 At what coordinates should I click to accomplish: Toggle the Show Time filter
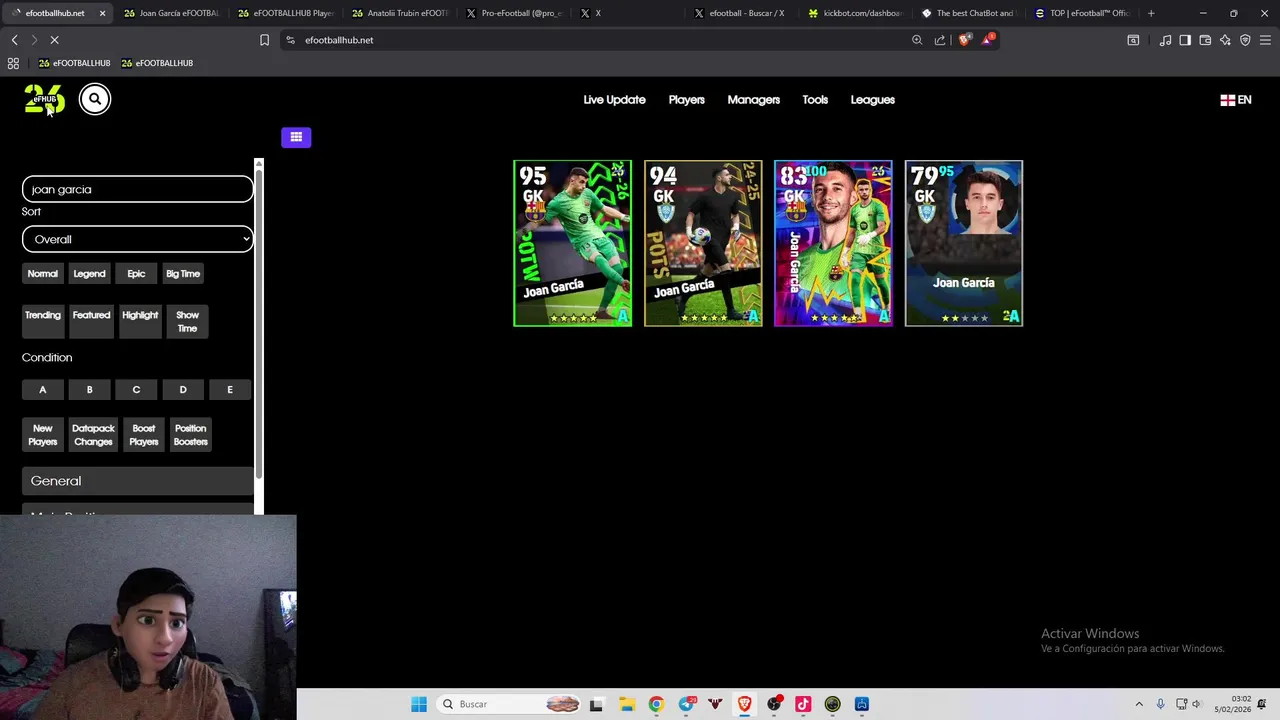click(187, 321)
